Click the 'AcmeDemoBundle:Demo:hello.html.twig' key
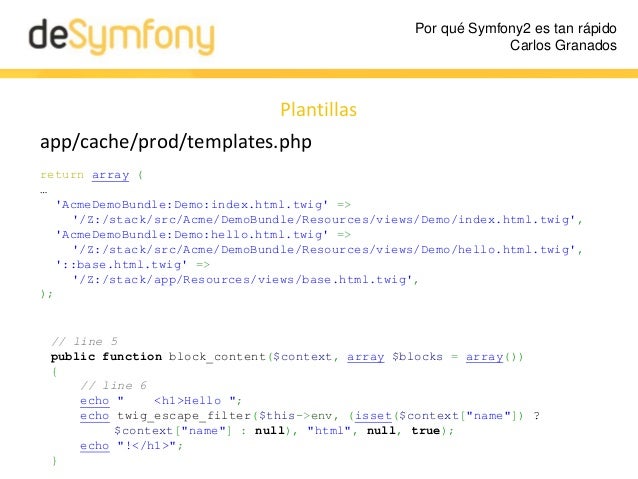This screenshot has height=479, width=638. tap(192, 234)
